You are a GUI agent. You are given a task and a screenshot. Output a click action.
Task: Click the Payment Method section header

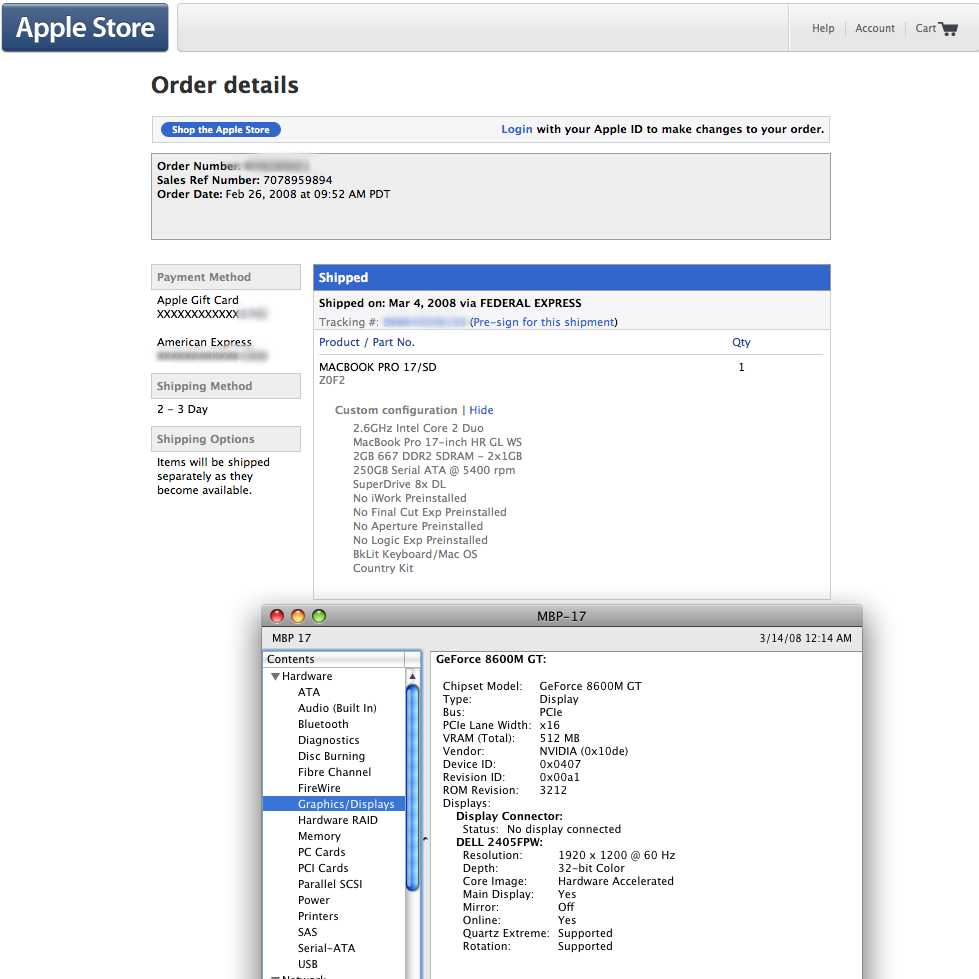coord(225,277)
